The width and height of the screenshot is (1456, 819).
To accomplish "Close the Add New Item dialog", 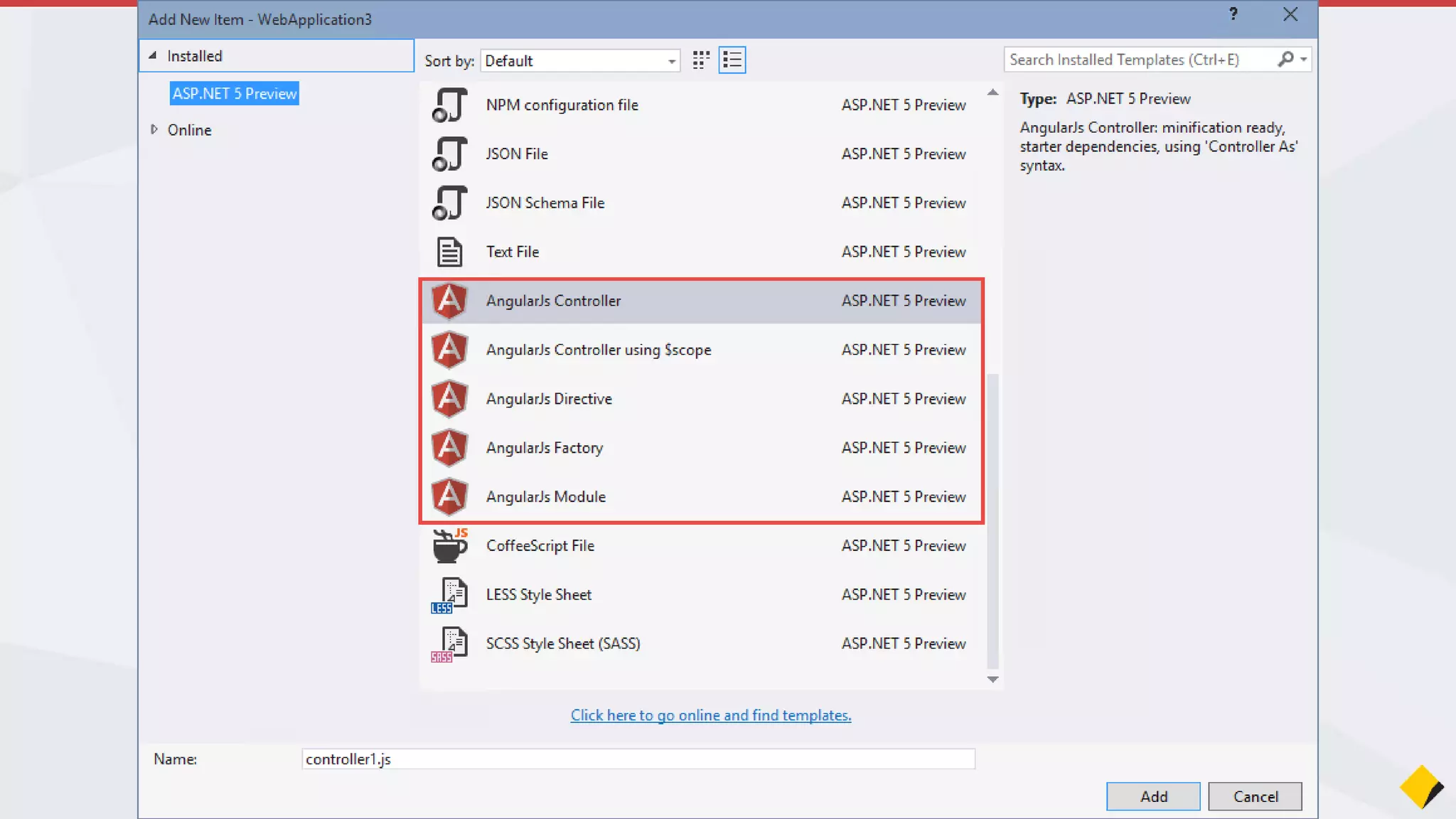I will pos(1290,14).
